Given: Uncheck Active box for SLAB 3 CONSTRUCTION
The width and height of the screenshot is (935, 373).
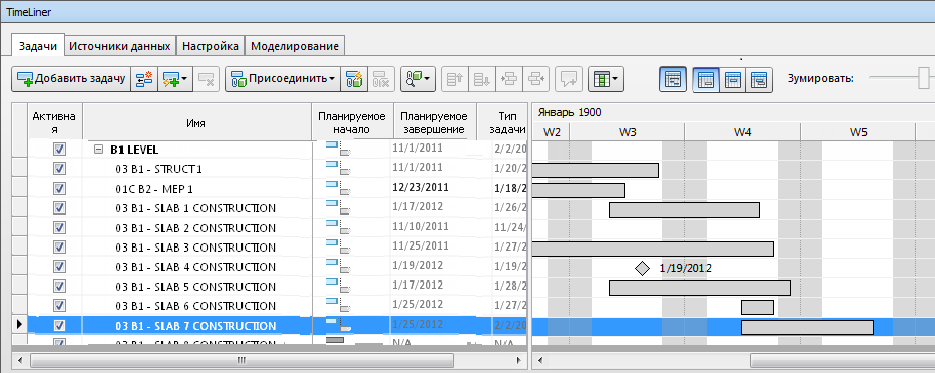Looking at the screenshot, I should click(x=59, y=247).
